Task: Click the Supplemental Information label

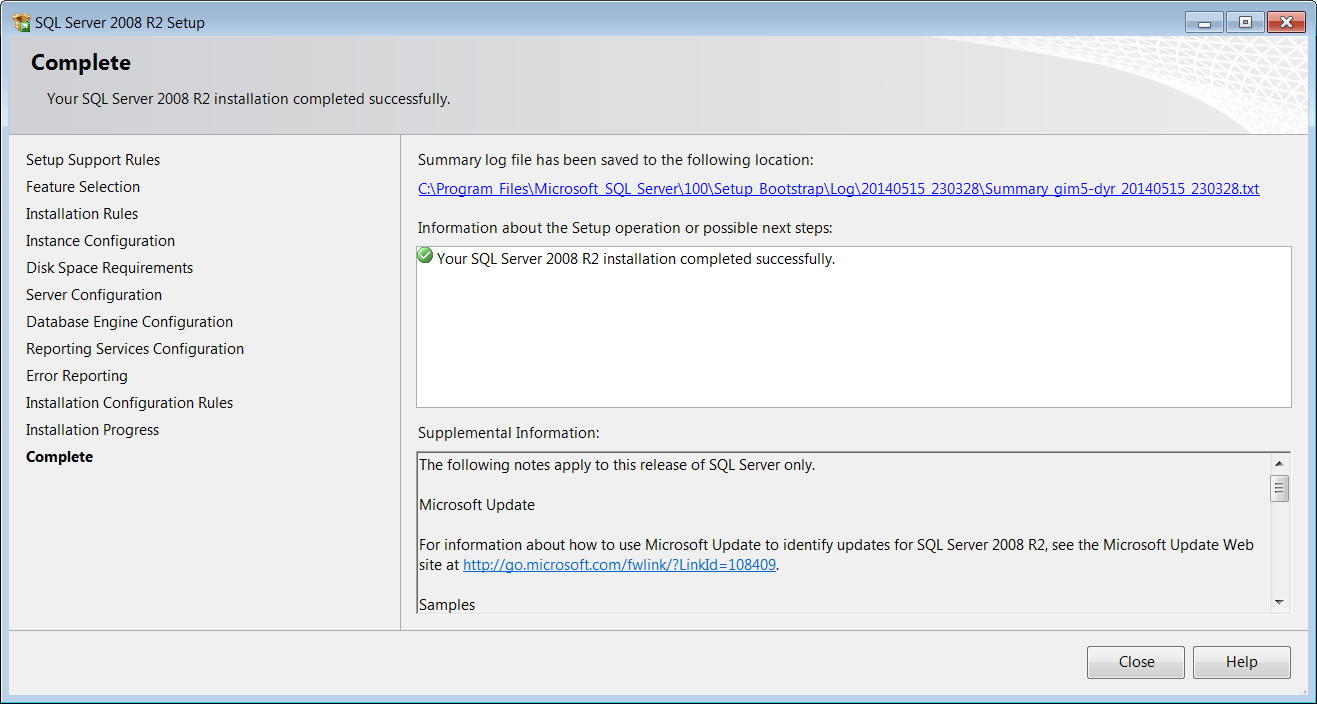Action: pyautogui.click(x=508, y=433)
